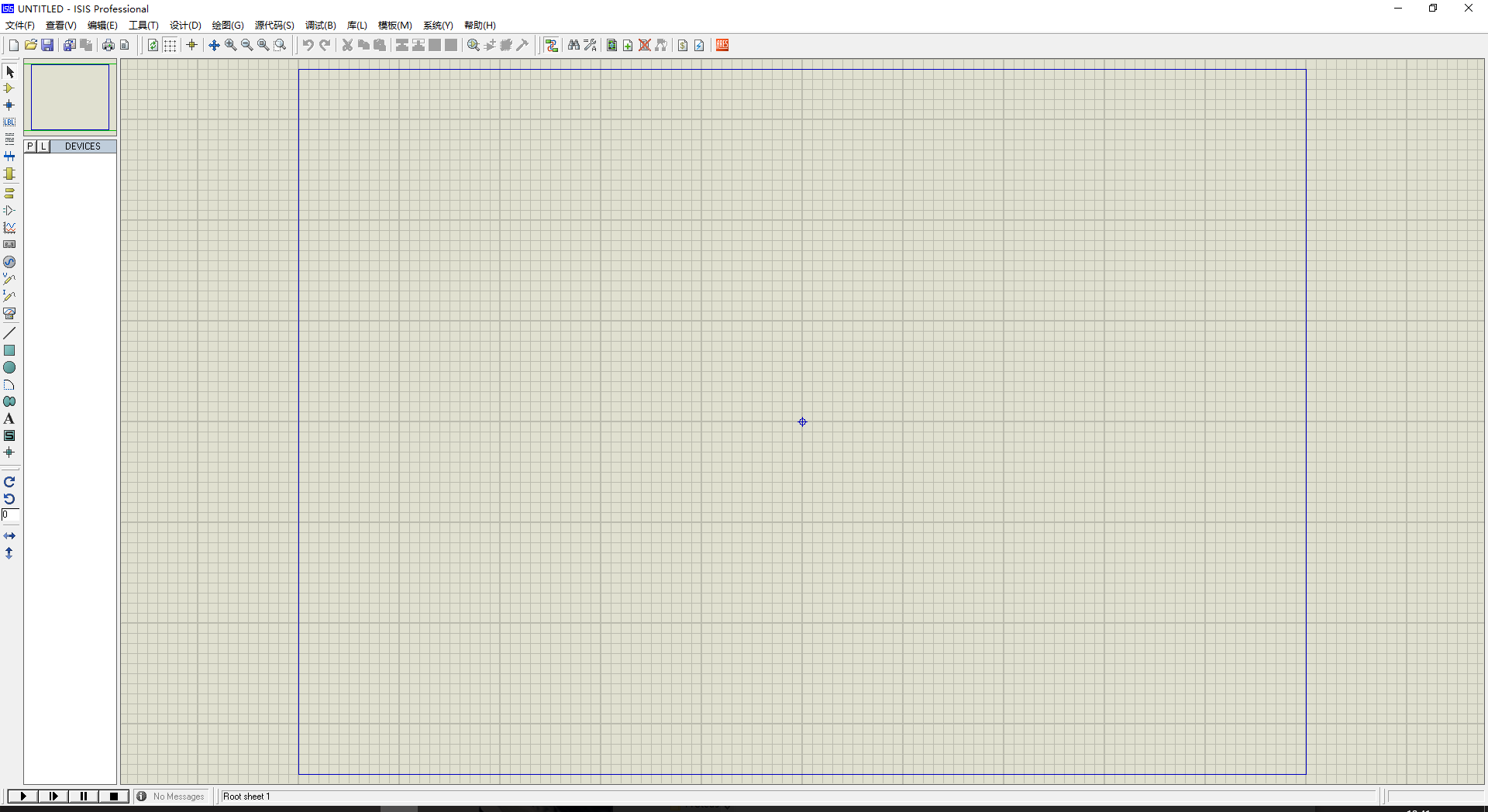Generate the Bill of Materials report
Screen dimensions: 1488x812
point(683,45)
